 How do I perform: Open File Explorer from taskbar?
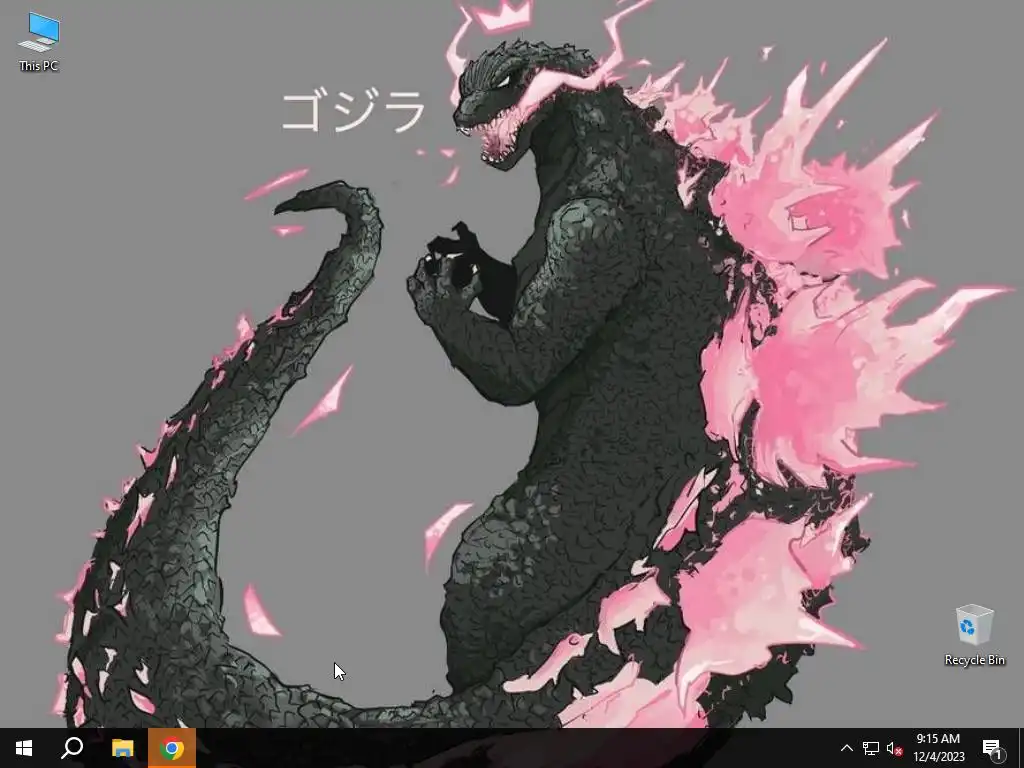[x=122, y=748]
